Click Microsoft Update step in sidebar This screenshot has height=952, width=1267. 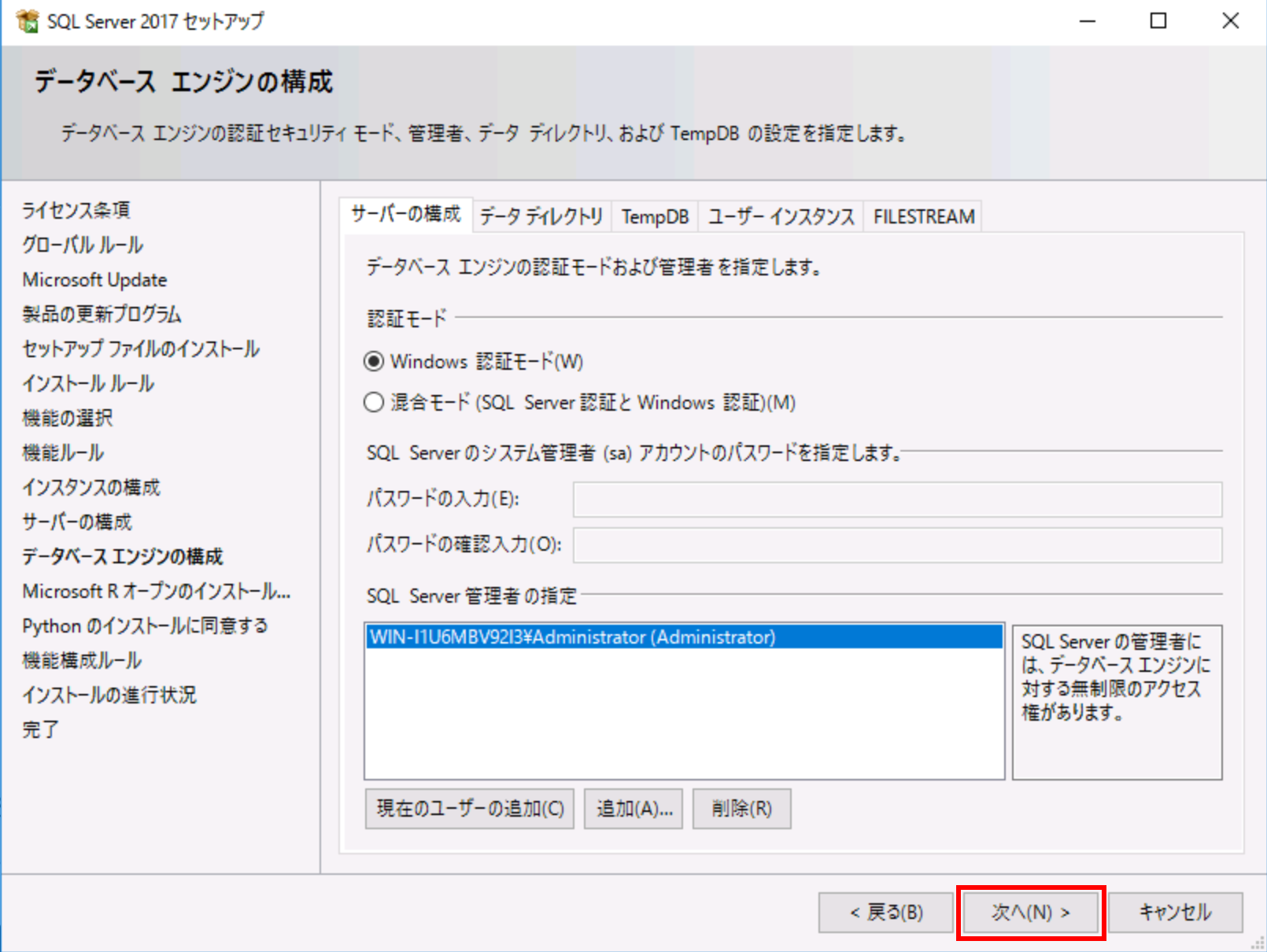pyautogui.click(x=95, y=279)
